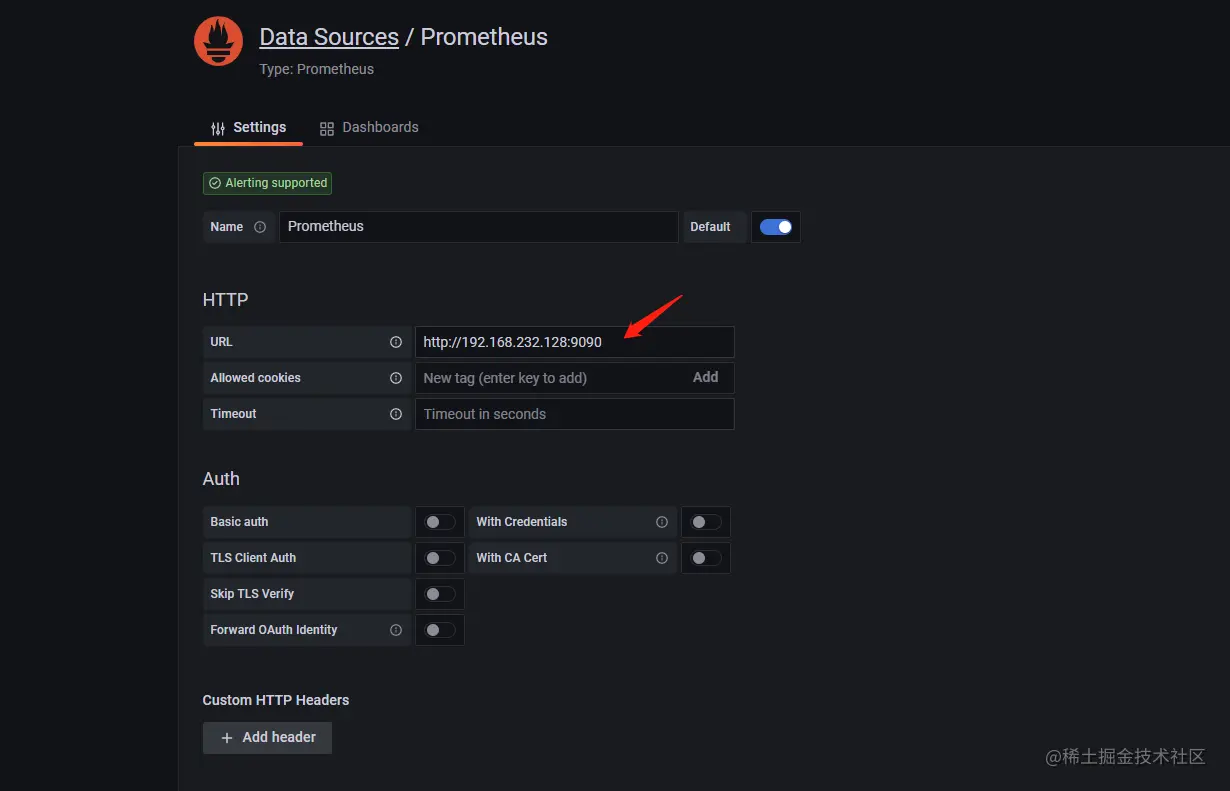Click the With Credentials info icon
This screenshot has width=1230, height=791.
[662, 522]
